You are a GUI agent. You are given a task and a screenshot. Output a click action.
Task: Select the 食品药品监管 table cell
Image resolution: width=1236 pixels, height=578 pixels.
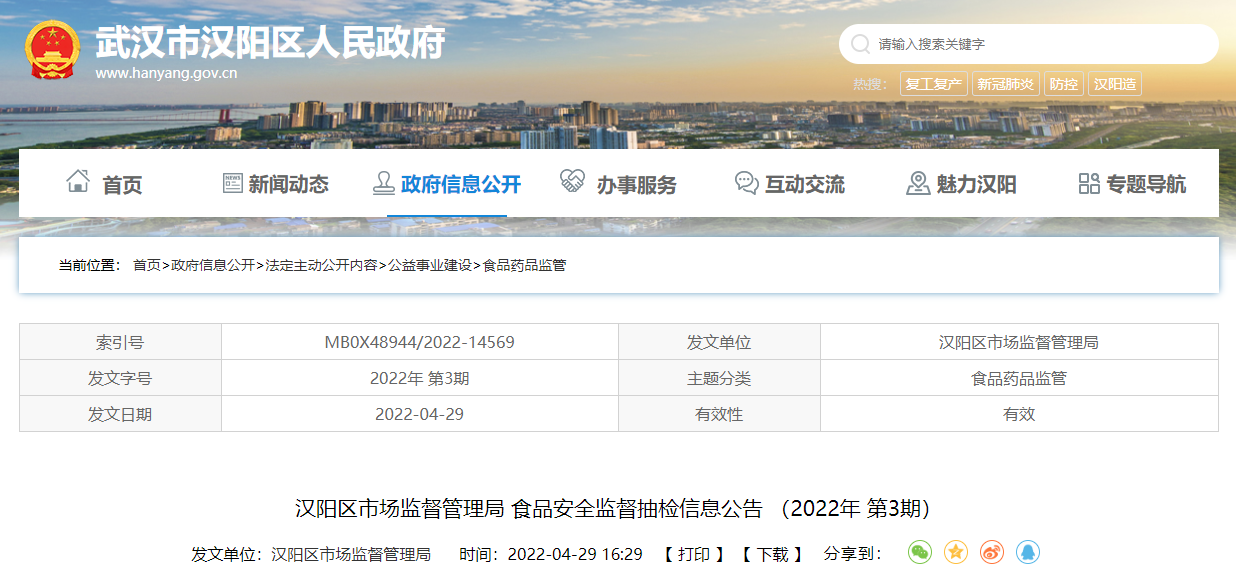[x=1019, y=378]
